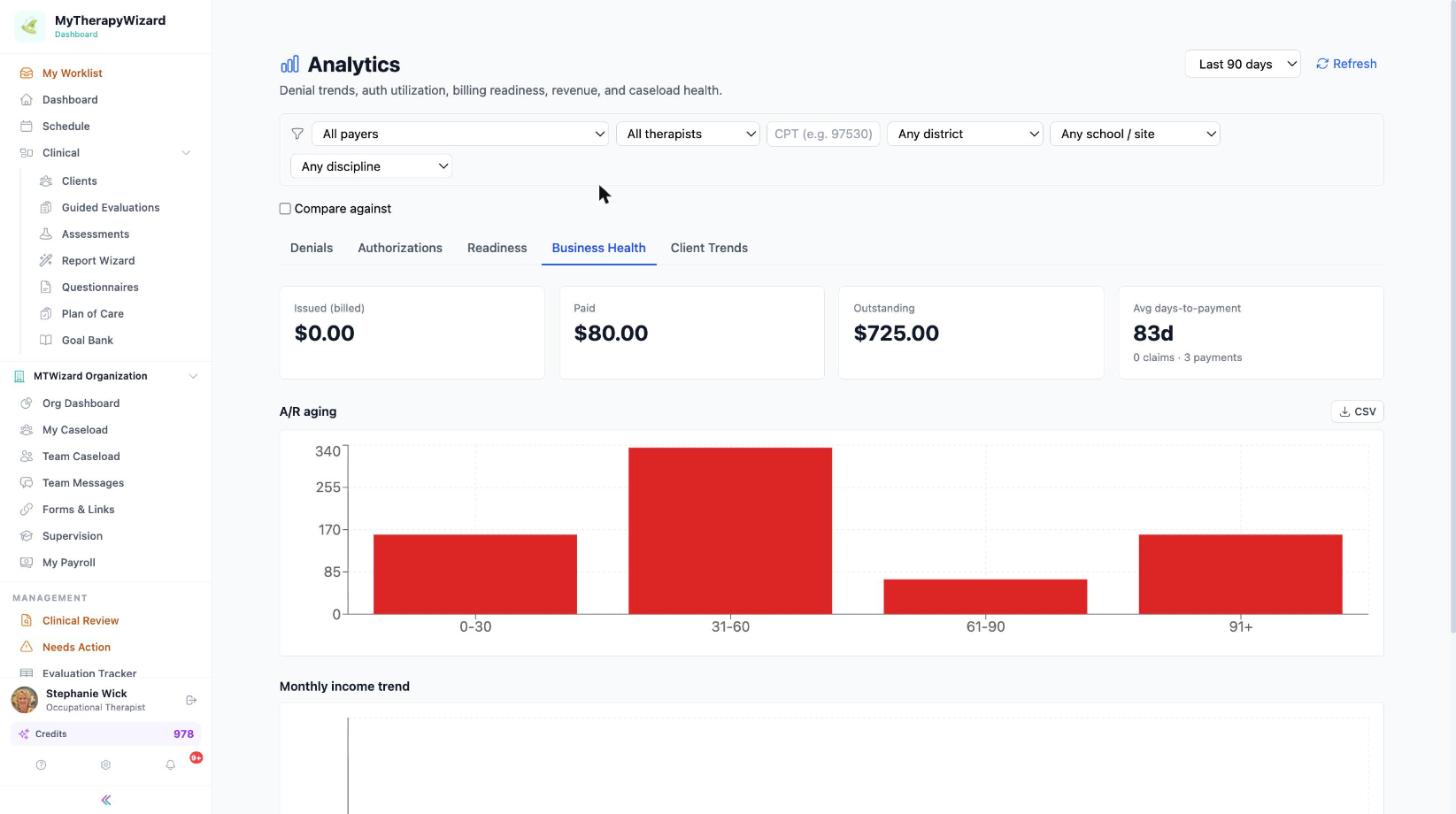
Task: Open Schedule from the sidebar
Action: pos(66,126)
